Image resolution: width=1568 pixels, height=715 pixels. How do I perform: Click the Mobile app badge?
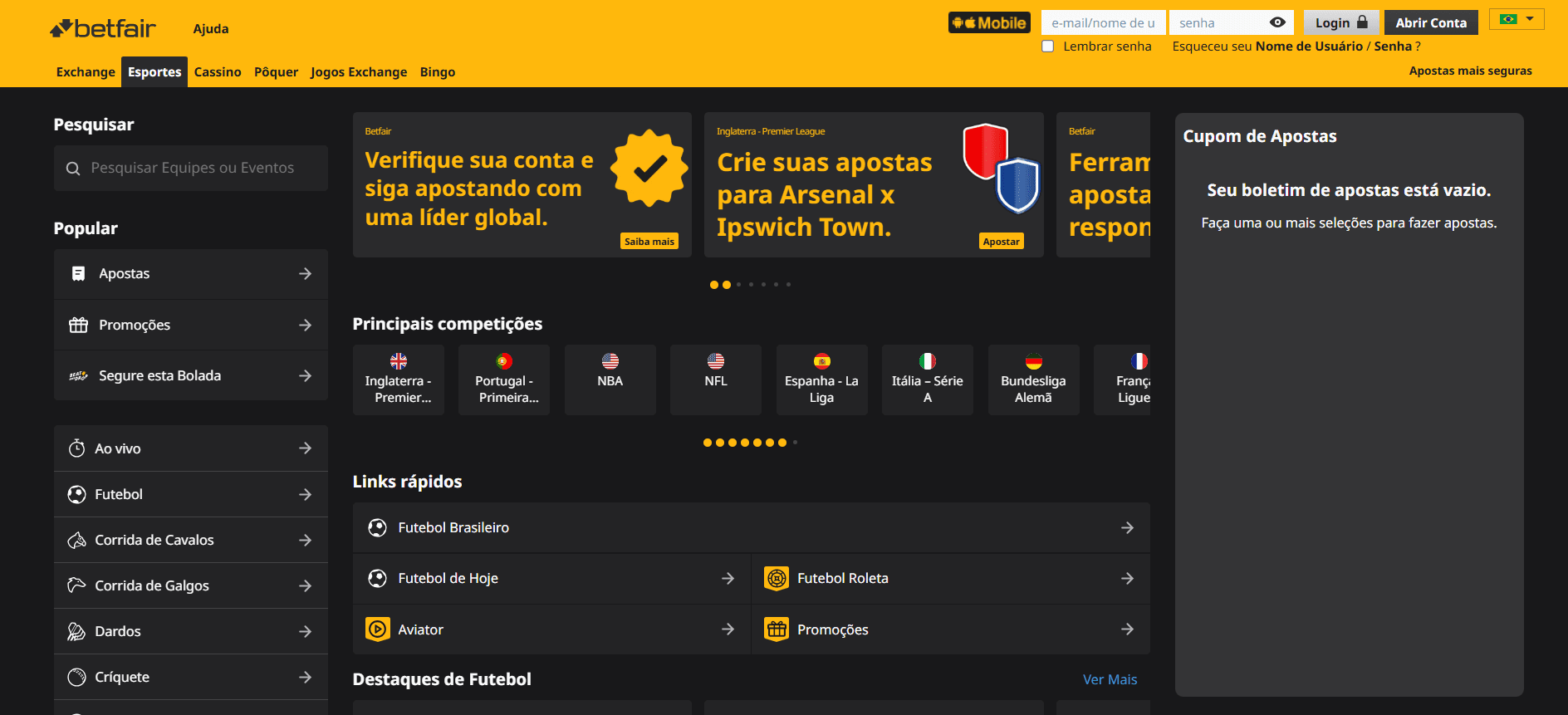pos(989,22)
